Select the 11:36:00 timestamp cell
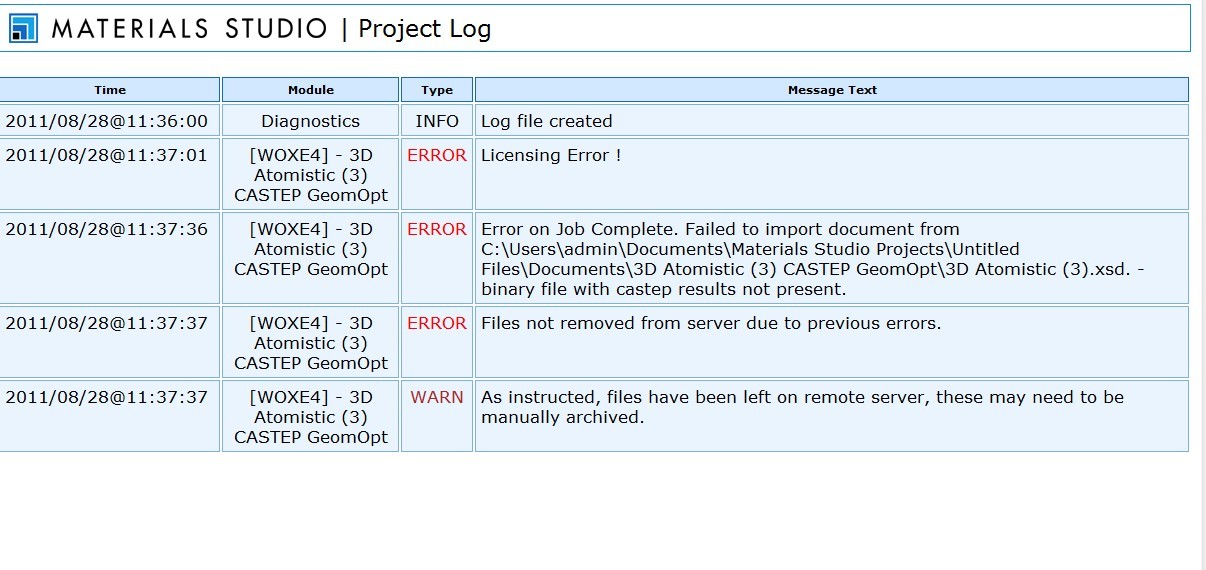The height and width of the screenshot is (570, 1206). pyautogui.click(x=107, y=121)
